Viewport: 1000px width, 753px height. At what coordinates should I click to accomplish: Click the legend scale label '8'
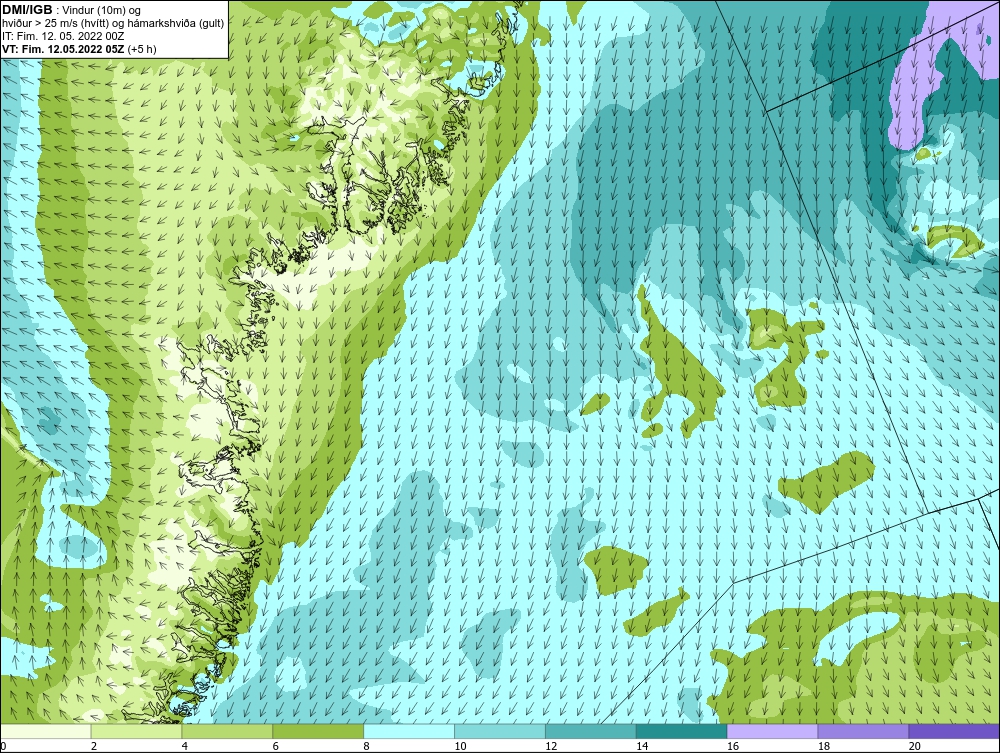click(367, 746)
